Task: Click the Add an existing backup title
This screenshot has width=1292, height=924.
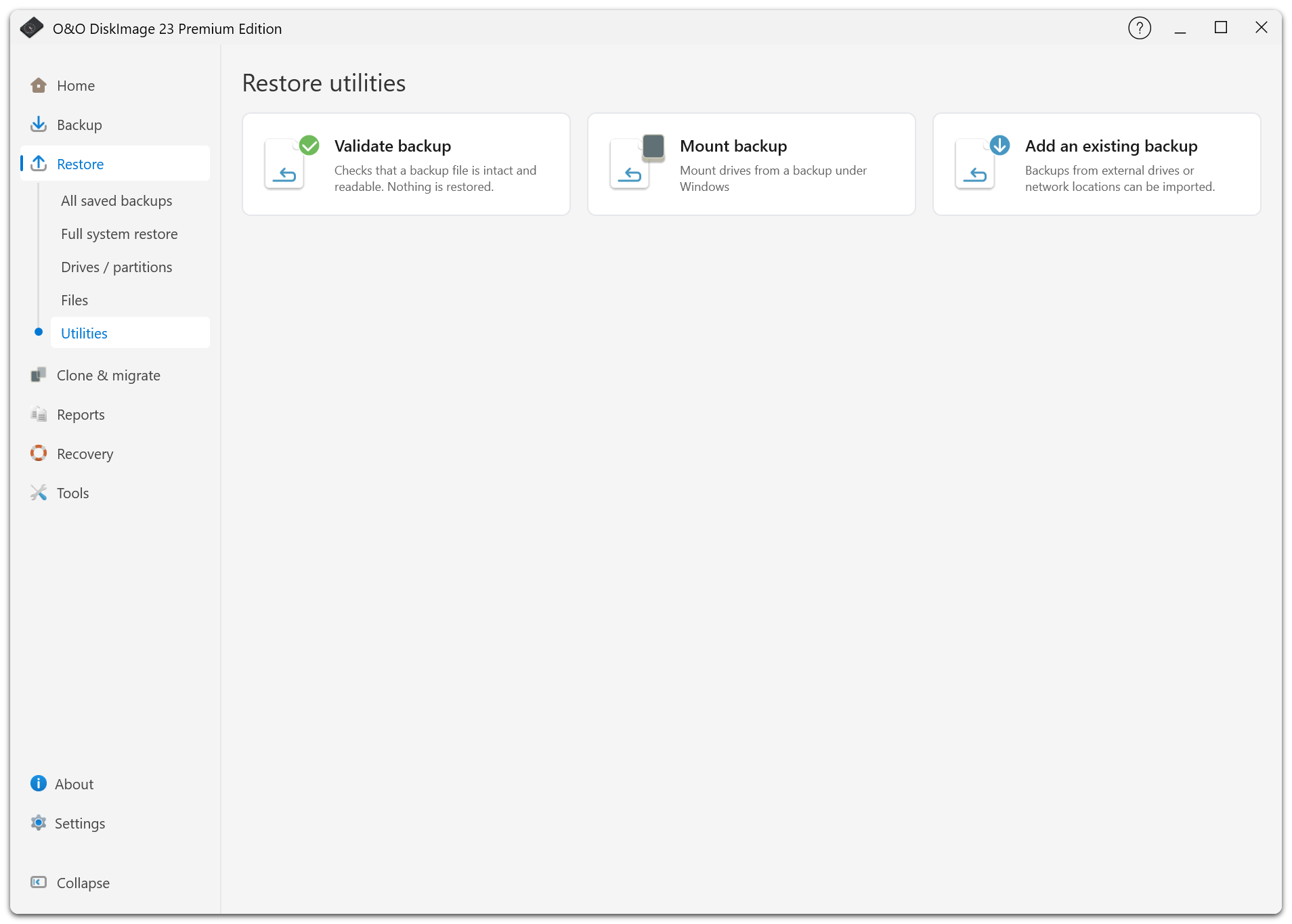Action: pyautogui.click(x=1111, y=146)
